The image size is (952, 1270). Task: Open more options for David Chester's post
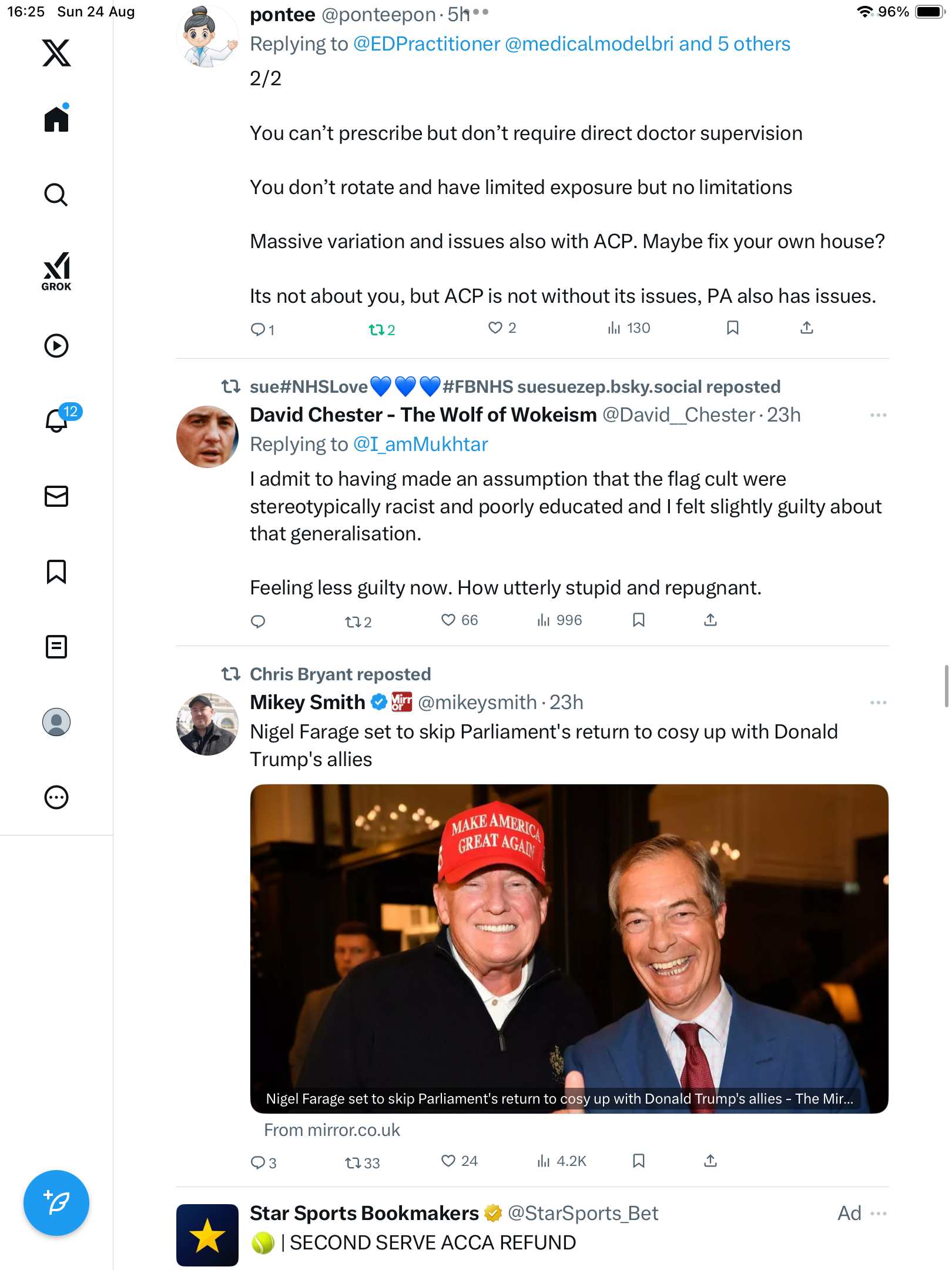tap(878, 415)
